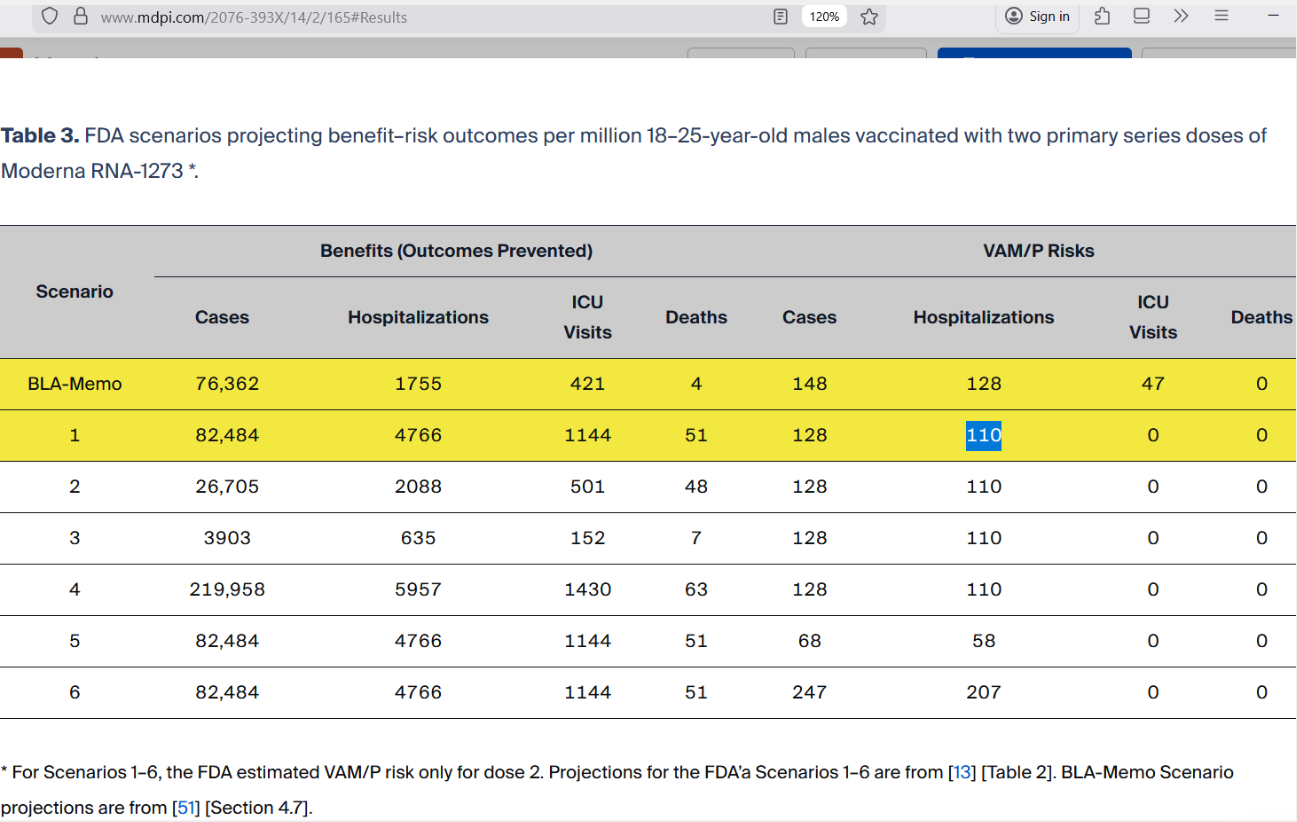Bookmark this page with the star icon
Viewport: 1297px width, 822px height.
click(869, 16)
